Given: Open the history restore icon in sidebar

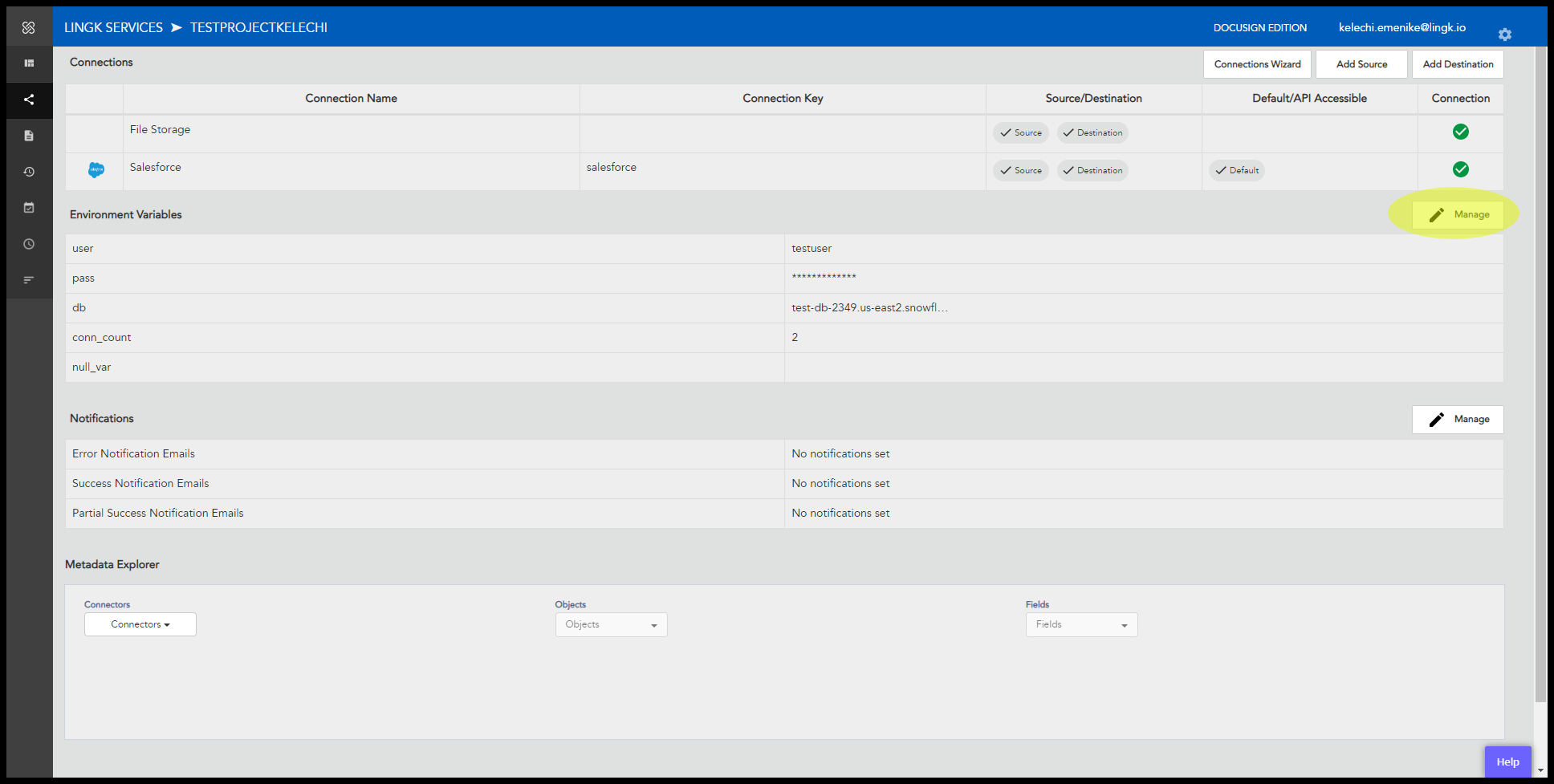Looking at the screenshot, I should coord(29,172).
